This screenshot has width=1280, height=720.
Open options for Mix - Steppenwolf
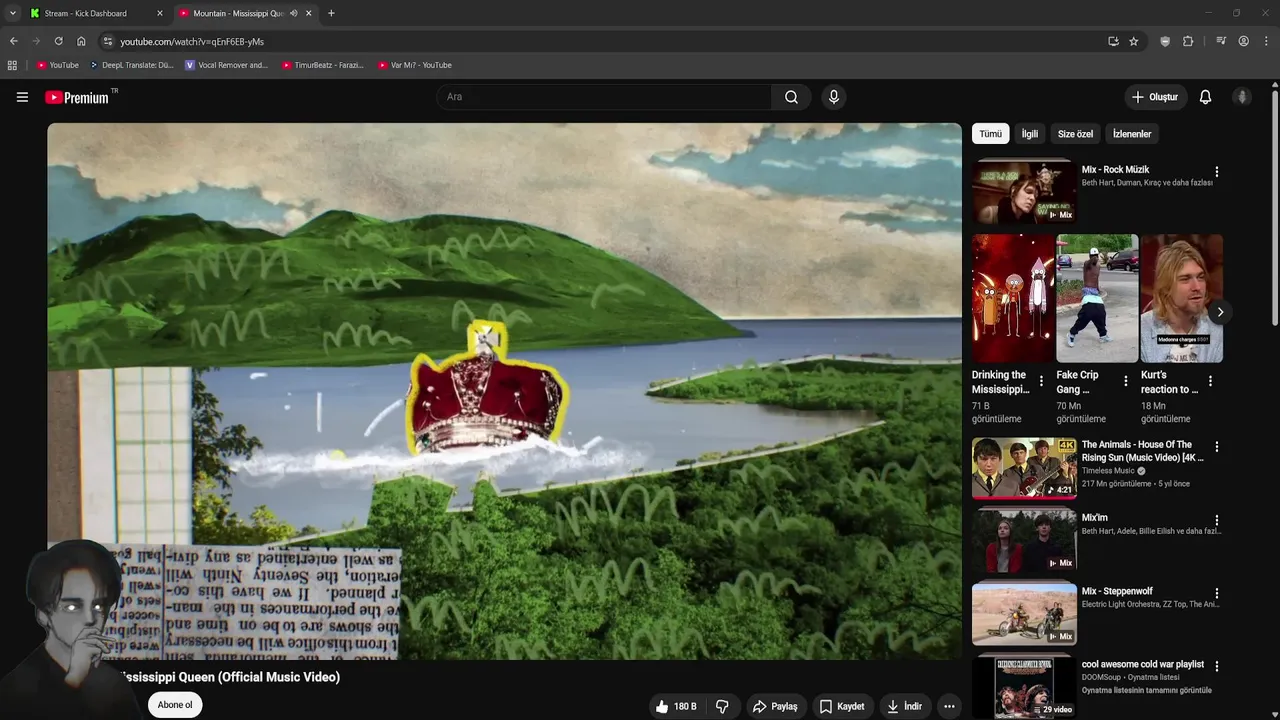click(x=1216, y=593)
